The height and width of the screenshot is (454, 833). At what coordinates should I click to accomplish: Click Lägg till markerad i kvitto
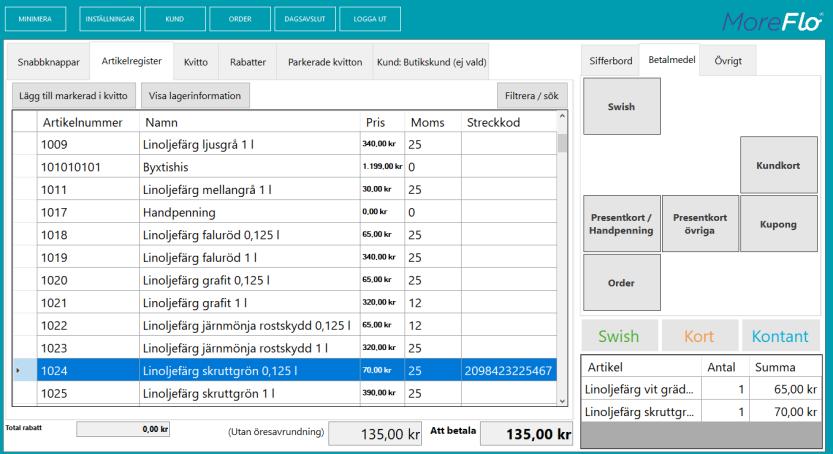click(74, 96)
